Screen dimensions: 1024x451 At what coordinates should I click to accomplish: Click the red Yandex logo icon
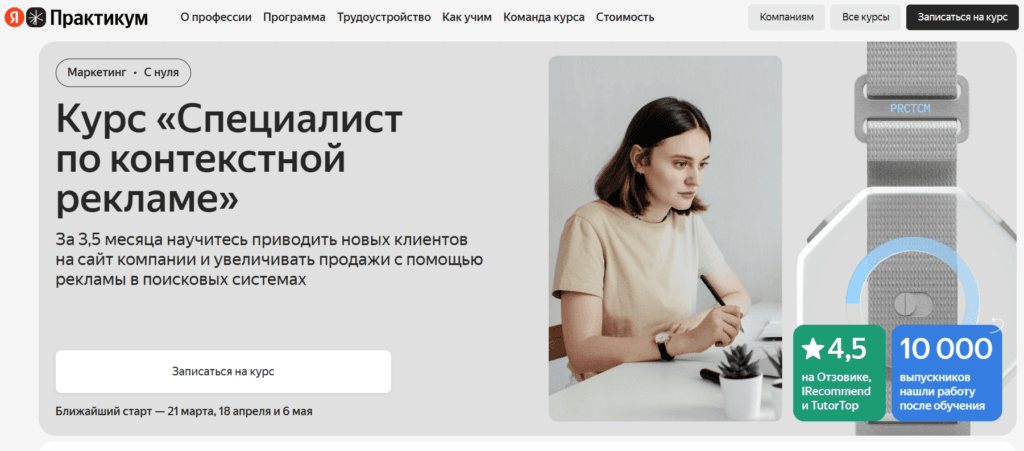(14, 18)
